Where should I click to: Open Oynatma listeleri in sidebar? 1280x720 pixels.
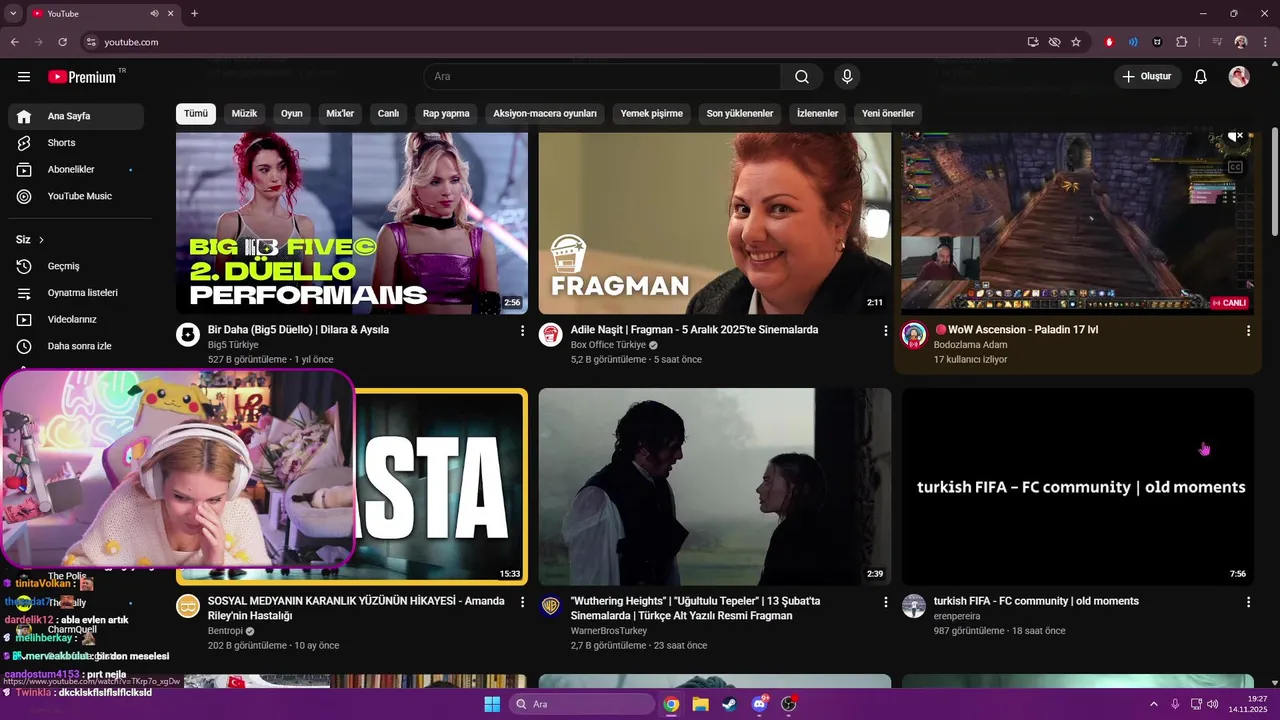click(76, 293)
